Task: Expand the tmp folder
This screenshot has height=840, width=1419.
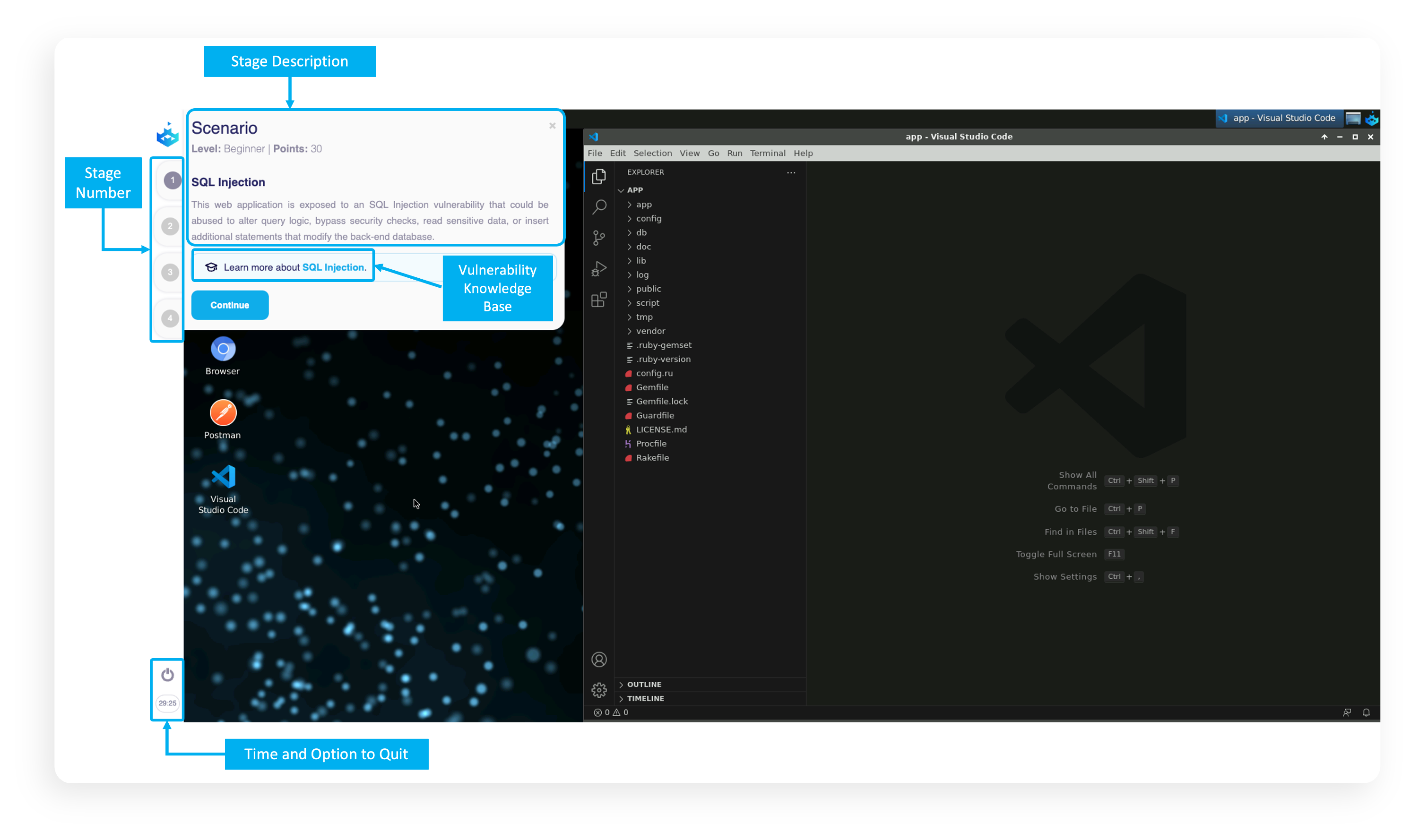Action: tap(710, 317)
